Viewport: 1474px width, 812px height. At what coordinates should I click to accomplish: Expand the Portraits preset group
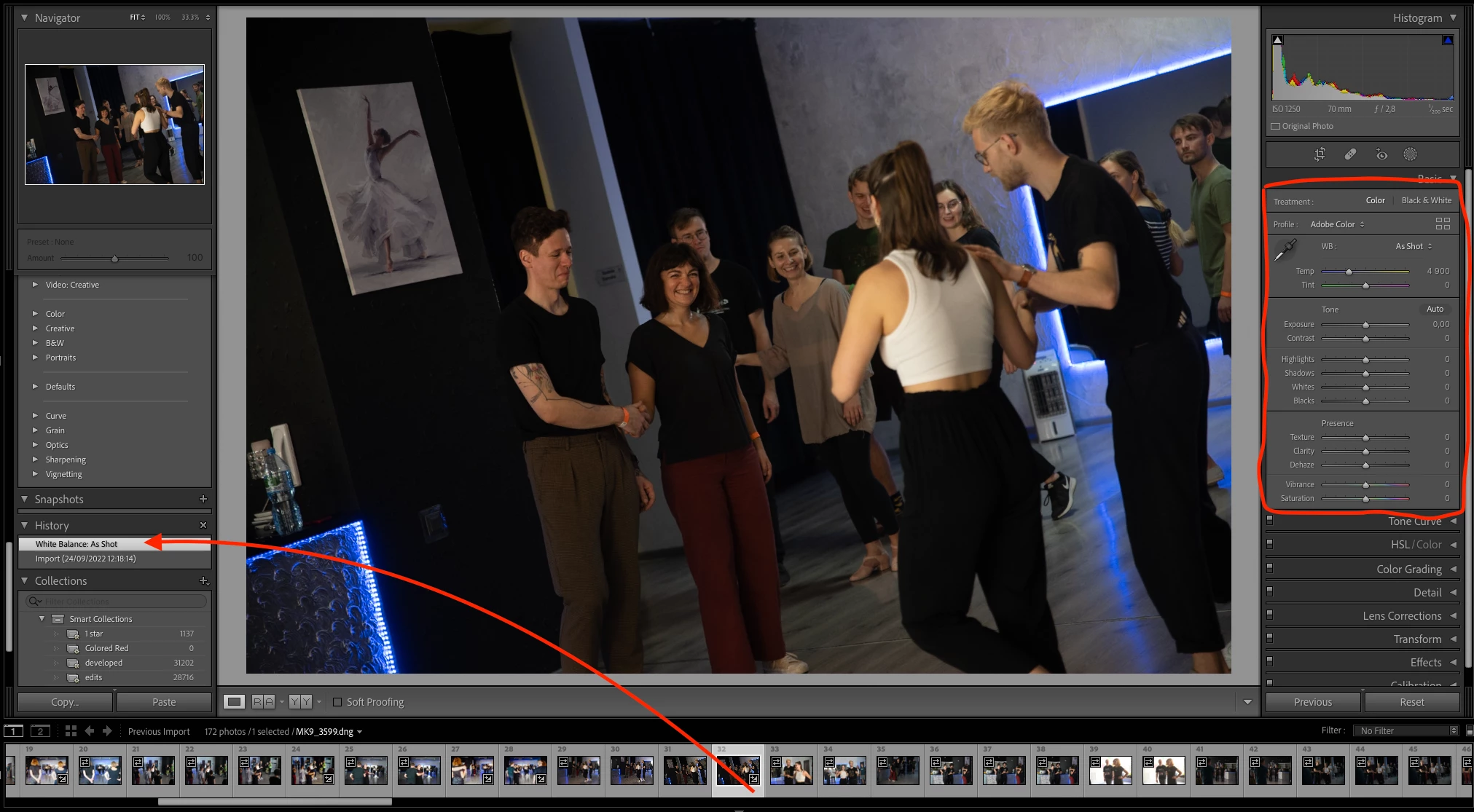click(x=60, y=358)
